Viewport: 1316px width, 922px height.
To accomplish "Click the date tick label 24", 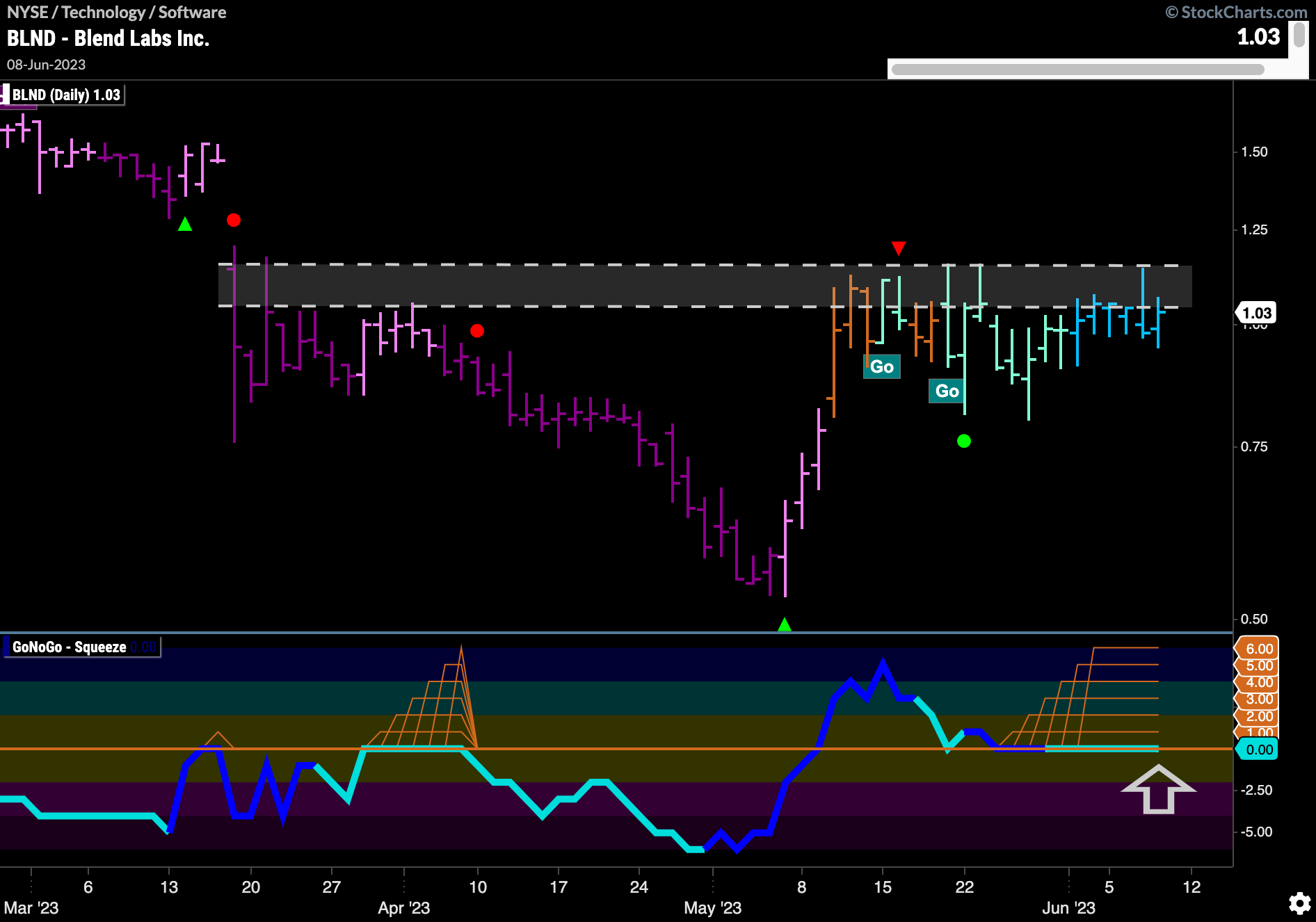I will [x=639, y=887].
